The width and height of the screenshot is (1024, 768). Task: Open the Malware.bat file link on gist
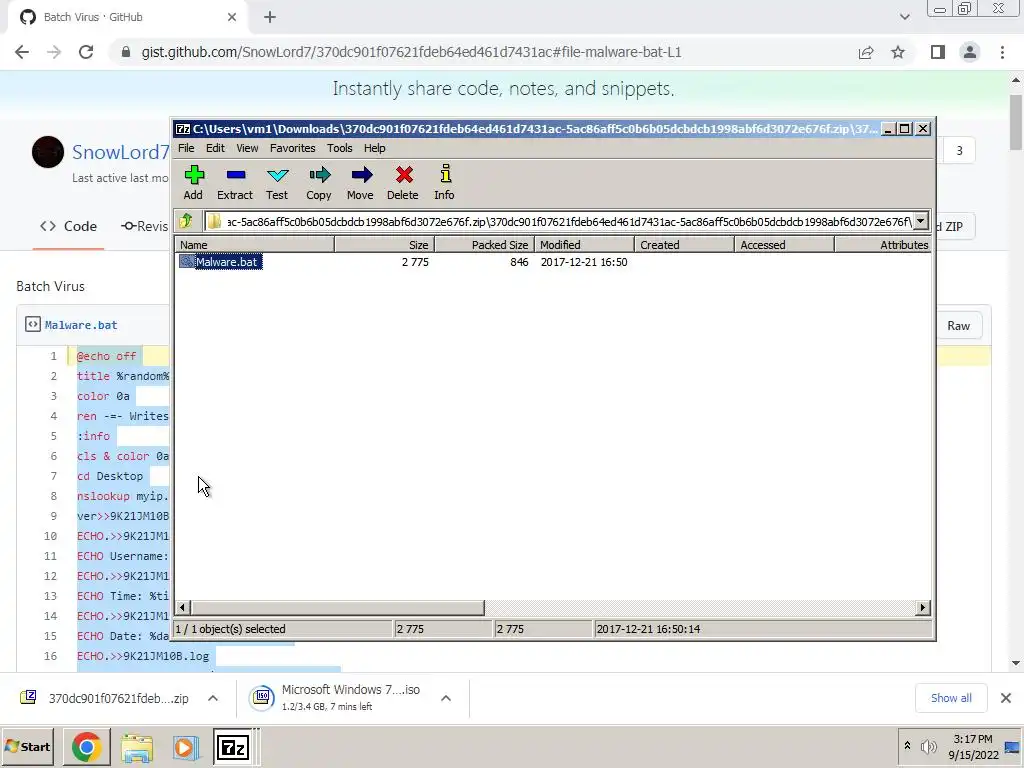81,325
